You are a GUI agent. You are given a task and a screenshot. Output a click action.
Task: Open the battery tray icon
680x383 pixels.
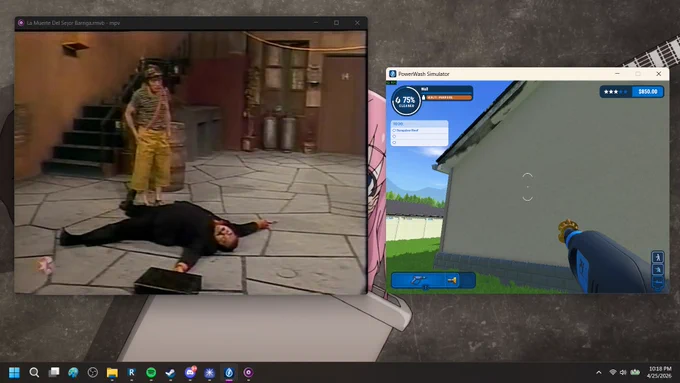coord(635,372)
